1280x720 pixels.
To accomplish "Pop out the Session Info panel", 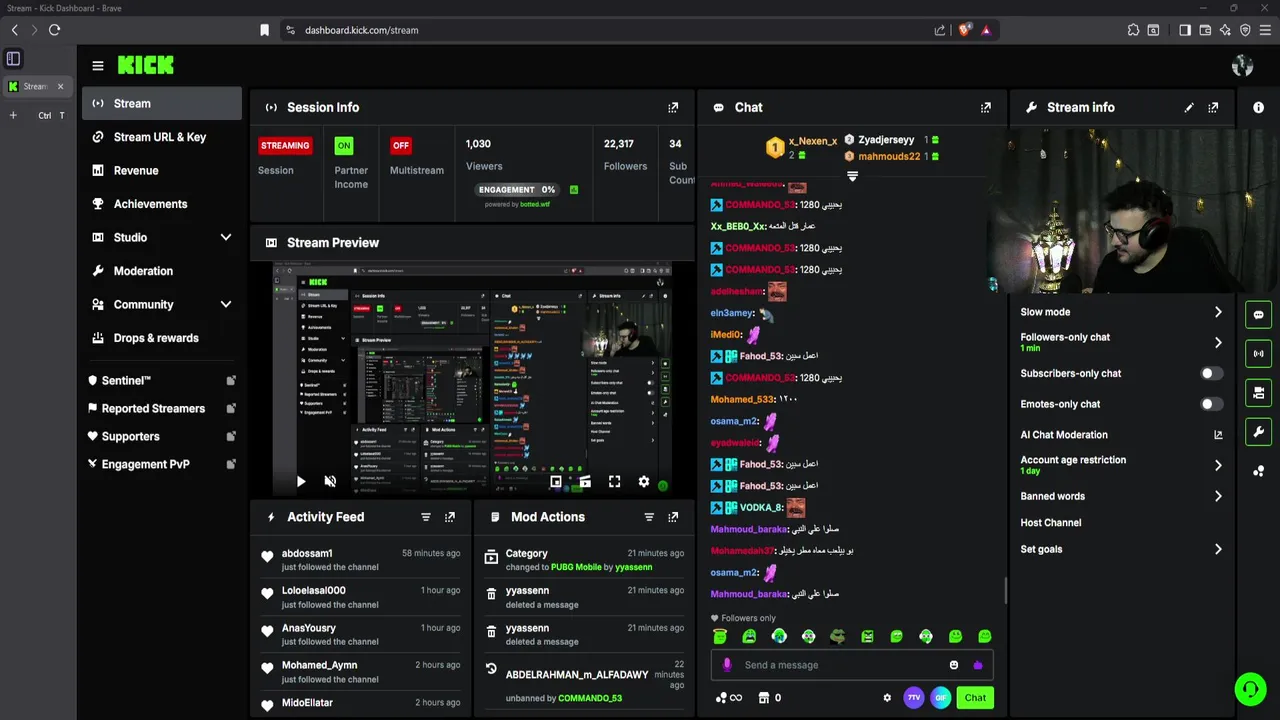I will click(673, 107).
